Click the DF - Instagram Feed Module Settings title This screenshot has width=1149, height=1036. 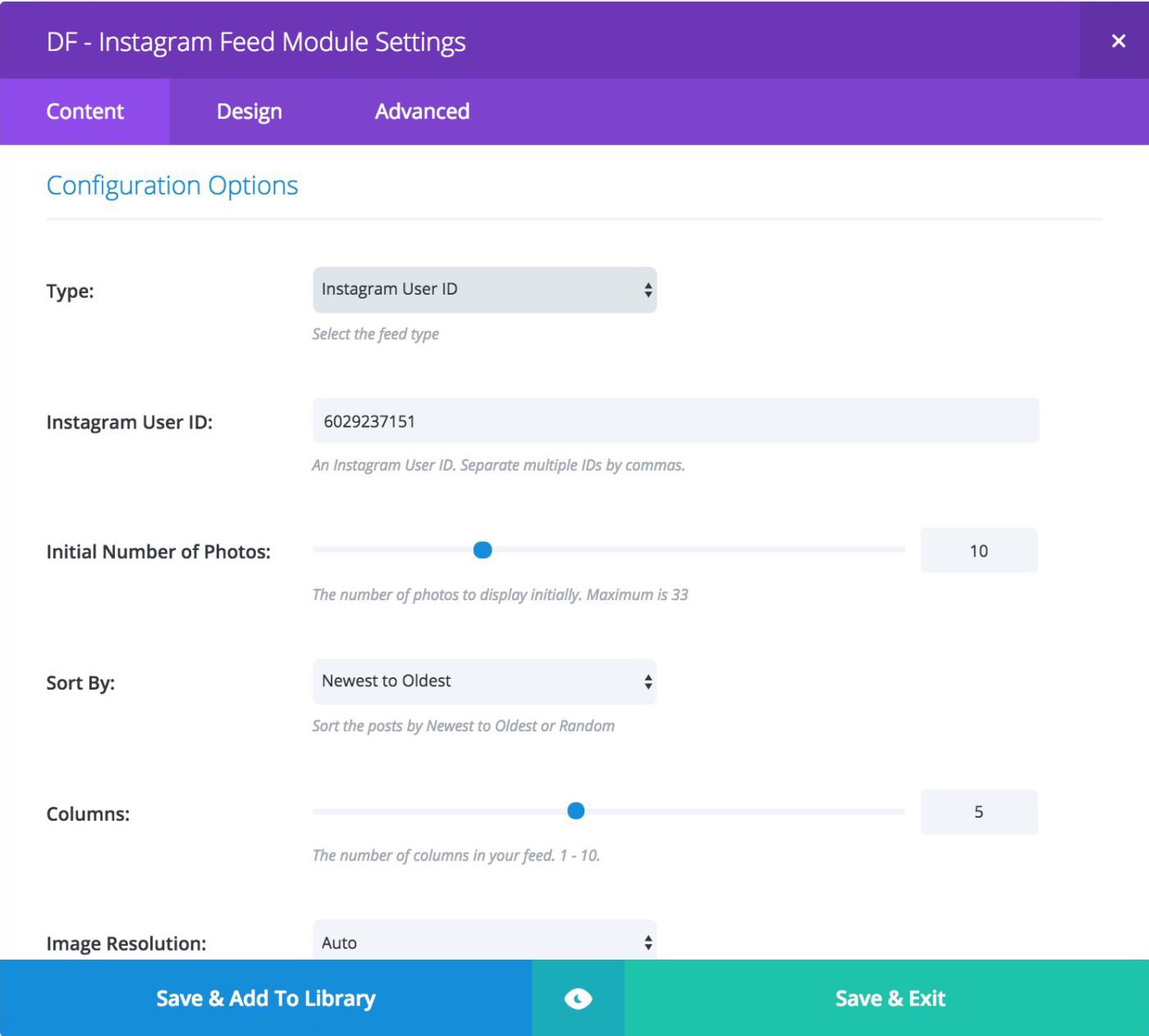point(256,42)
